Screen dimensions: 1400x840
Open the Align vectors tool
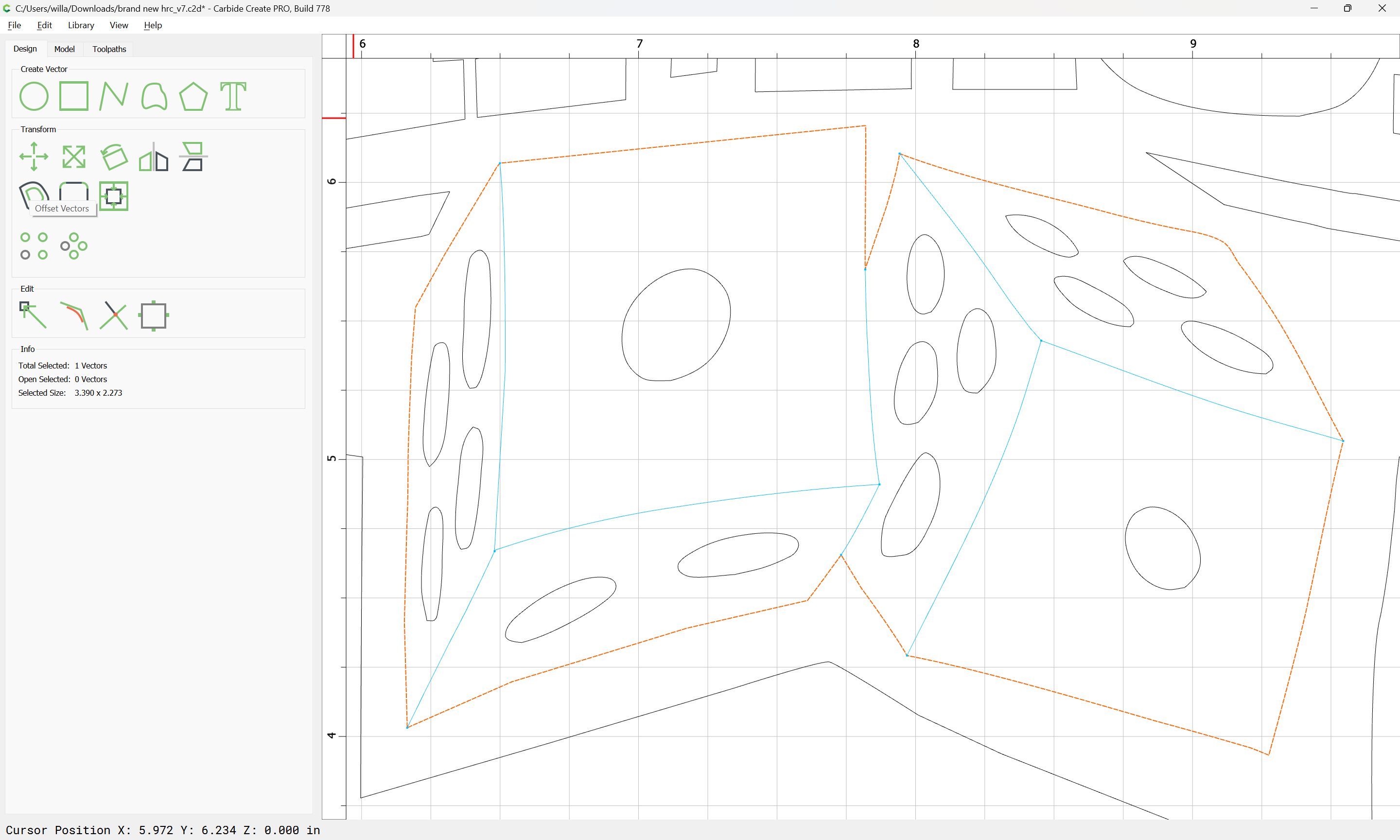coord(193,157)
